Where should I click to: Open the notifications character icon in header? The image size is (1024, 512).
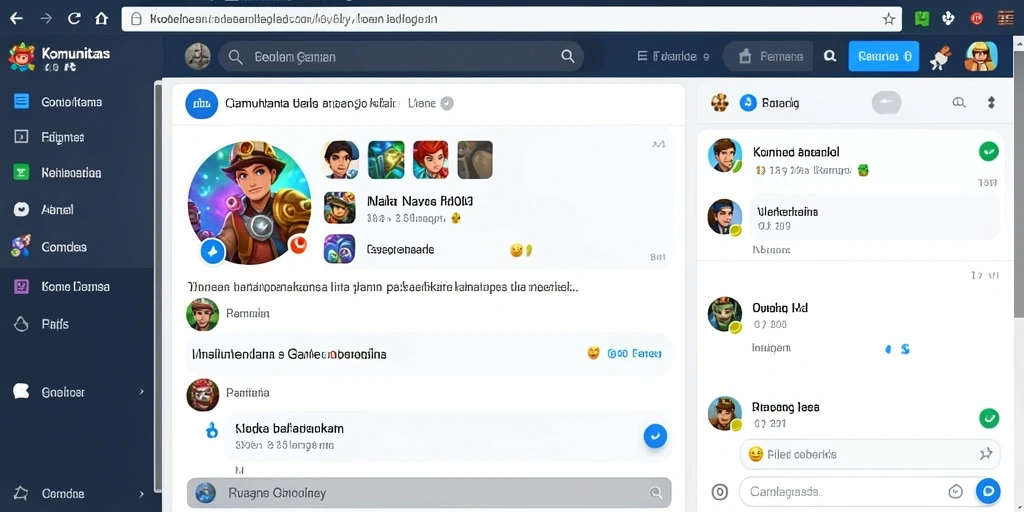tap(940, 57)
